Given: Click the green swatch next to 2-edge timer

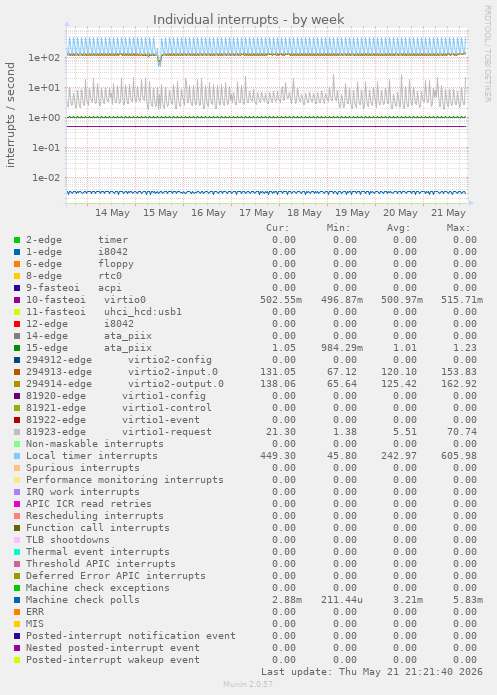Looking at the screenshot, I should [x=17, y=240].
